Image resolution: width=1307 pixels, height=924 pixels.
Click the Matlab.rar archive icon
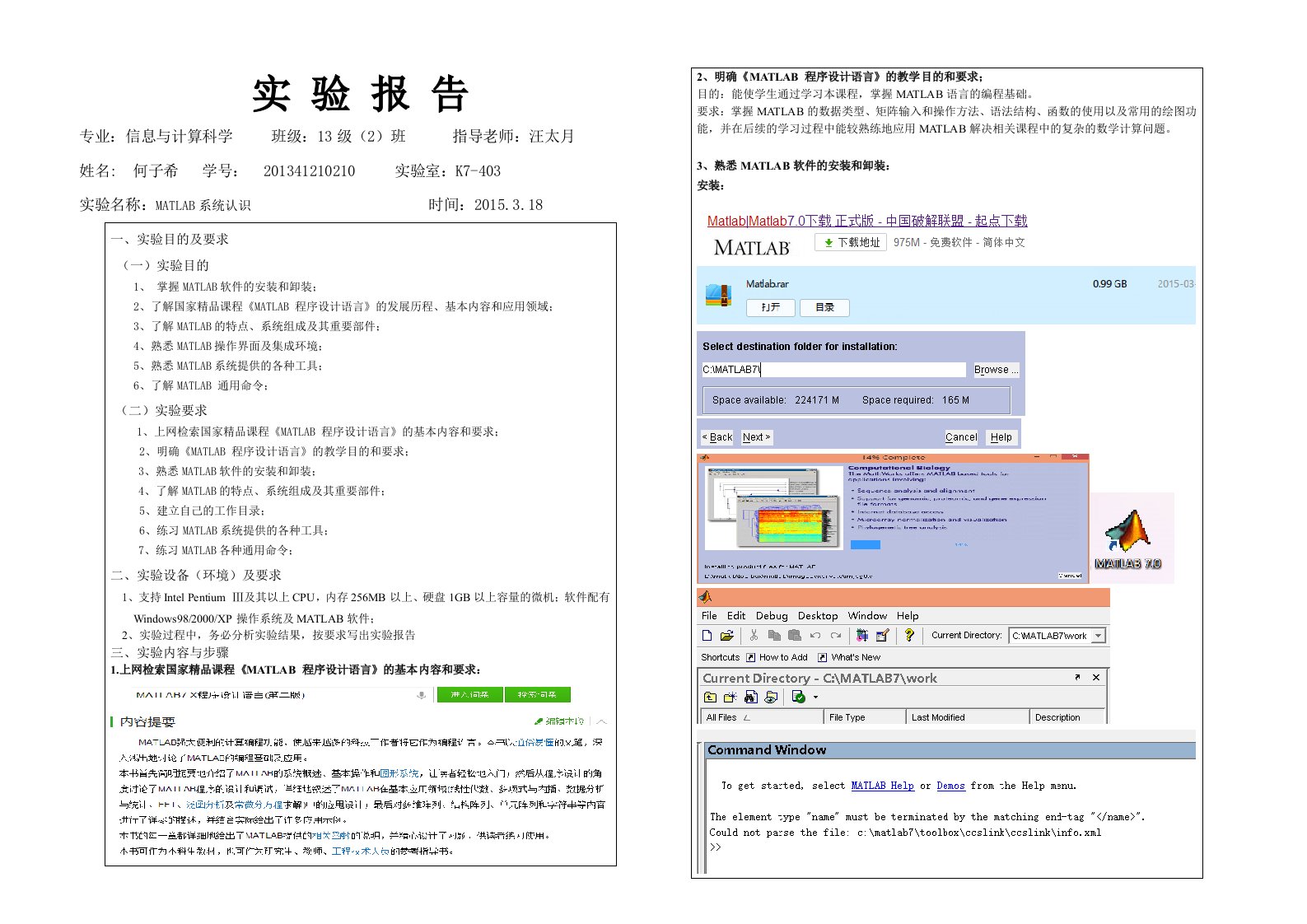pyautogui.click(x=719, y=294)
